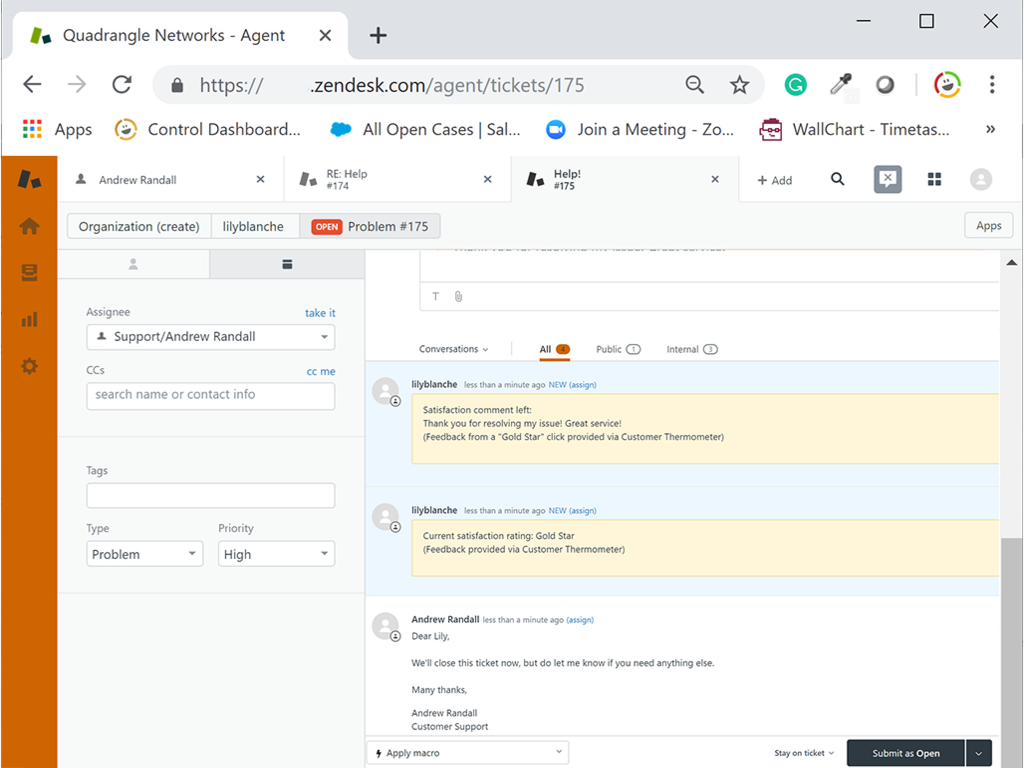
Task: Click the attachment paperclip icon
Action: pyautogui.click(x=458, y=296)
